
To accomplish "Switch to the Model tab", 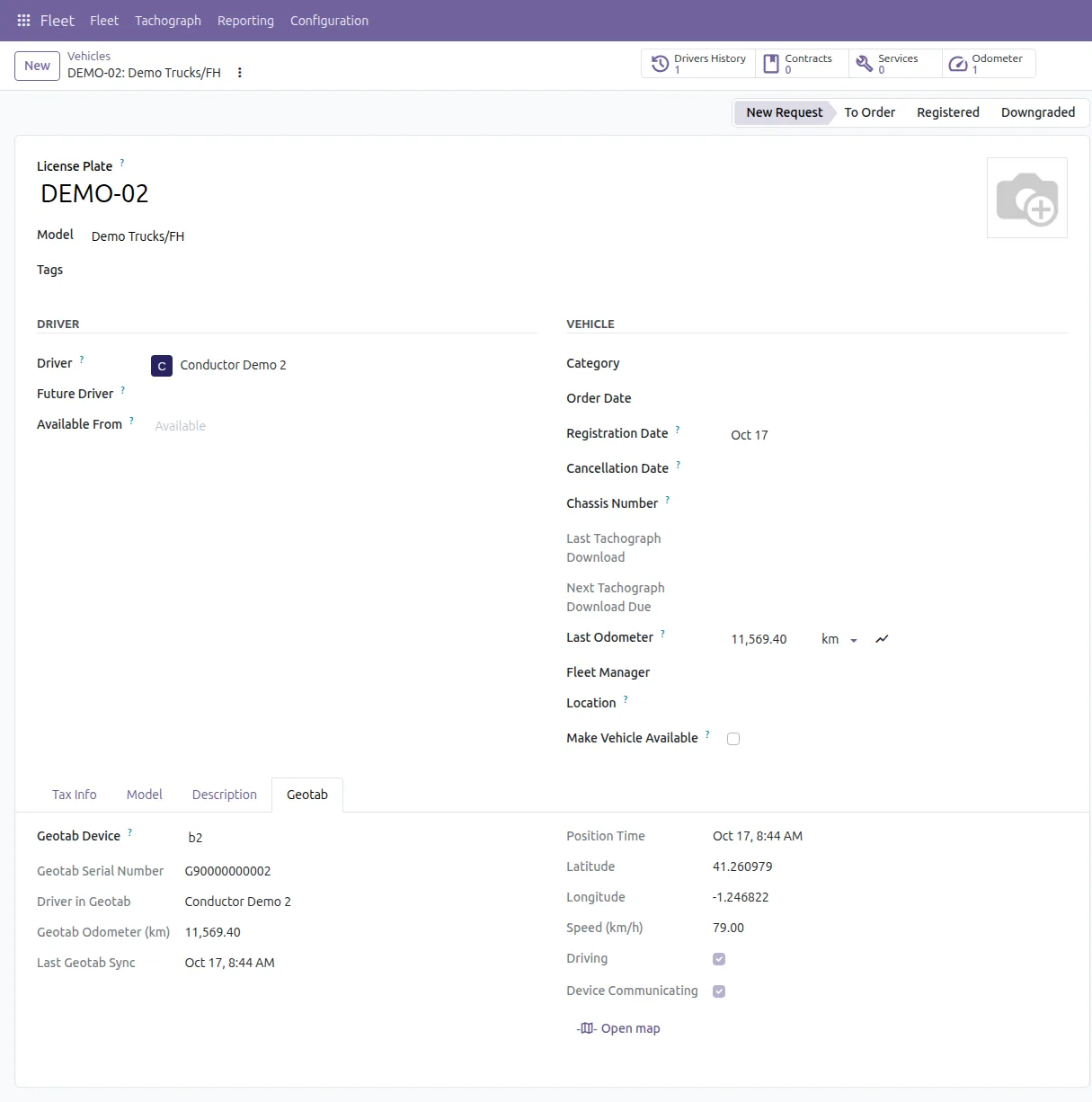I will (x=145, y=795).
